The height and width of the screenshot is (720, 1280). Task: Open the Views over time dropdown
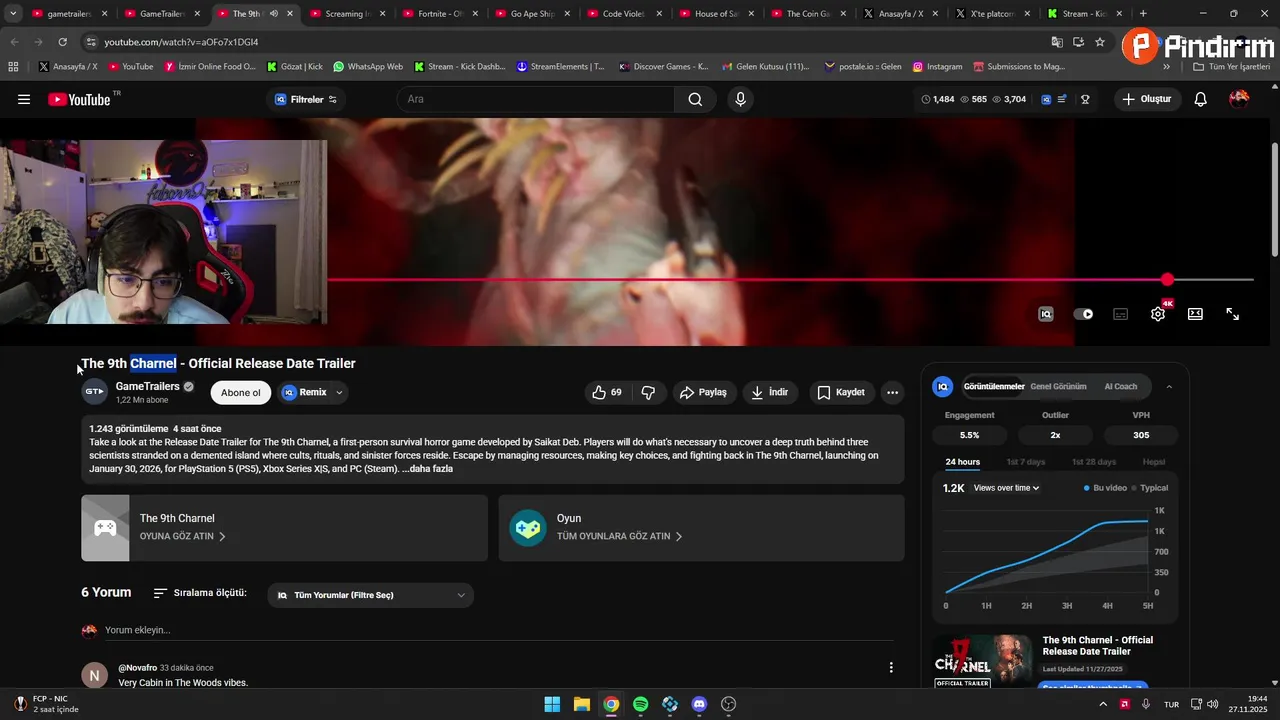[1006, 488]
